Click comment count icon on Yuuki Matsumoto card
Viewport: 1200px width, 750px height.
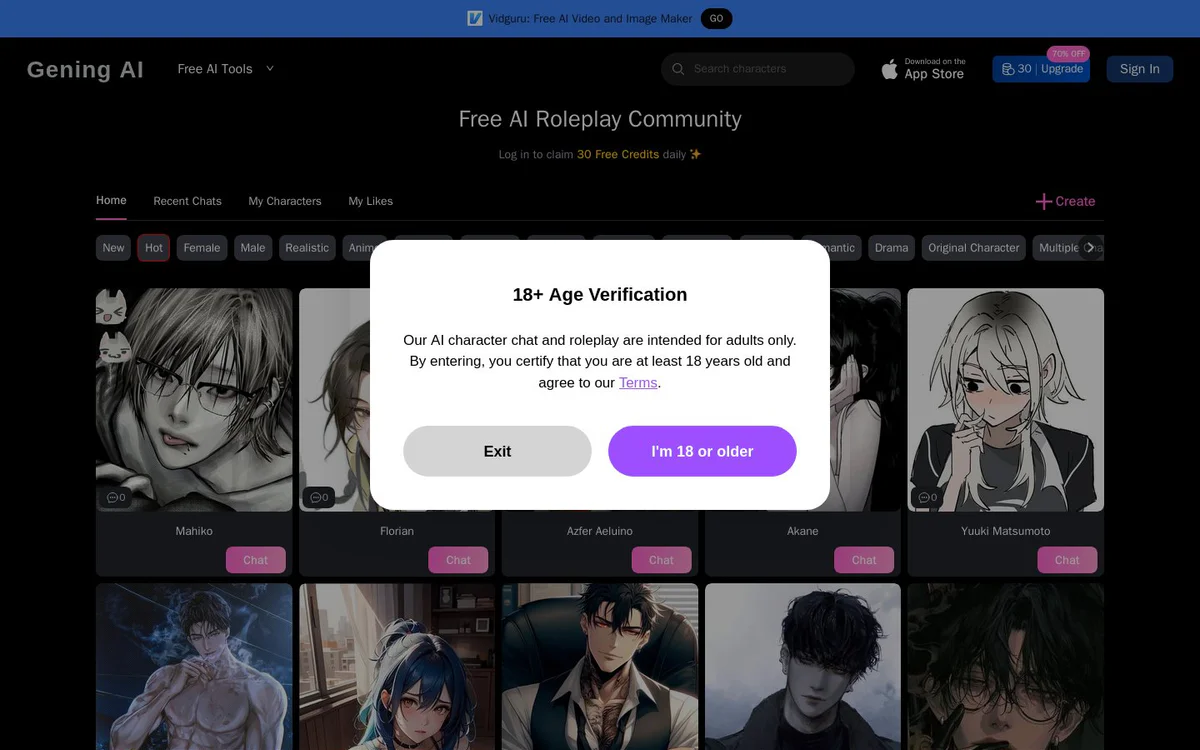[x=924, y=497]
